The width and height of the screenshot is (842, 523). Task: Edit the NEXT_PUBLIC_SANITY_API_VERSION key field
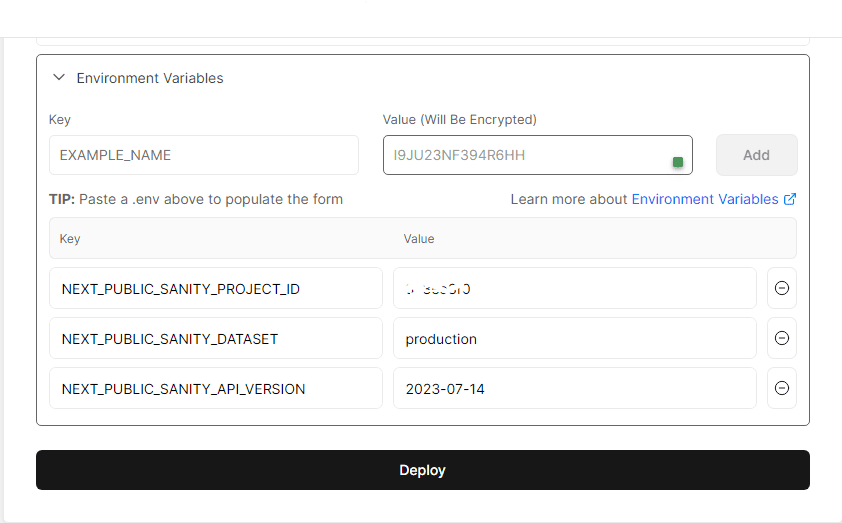click(215, 389)
